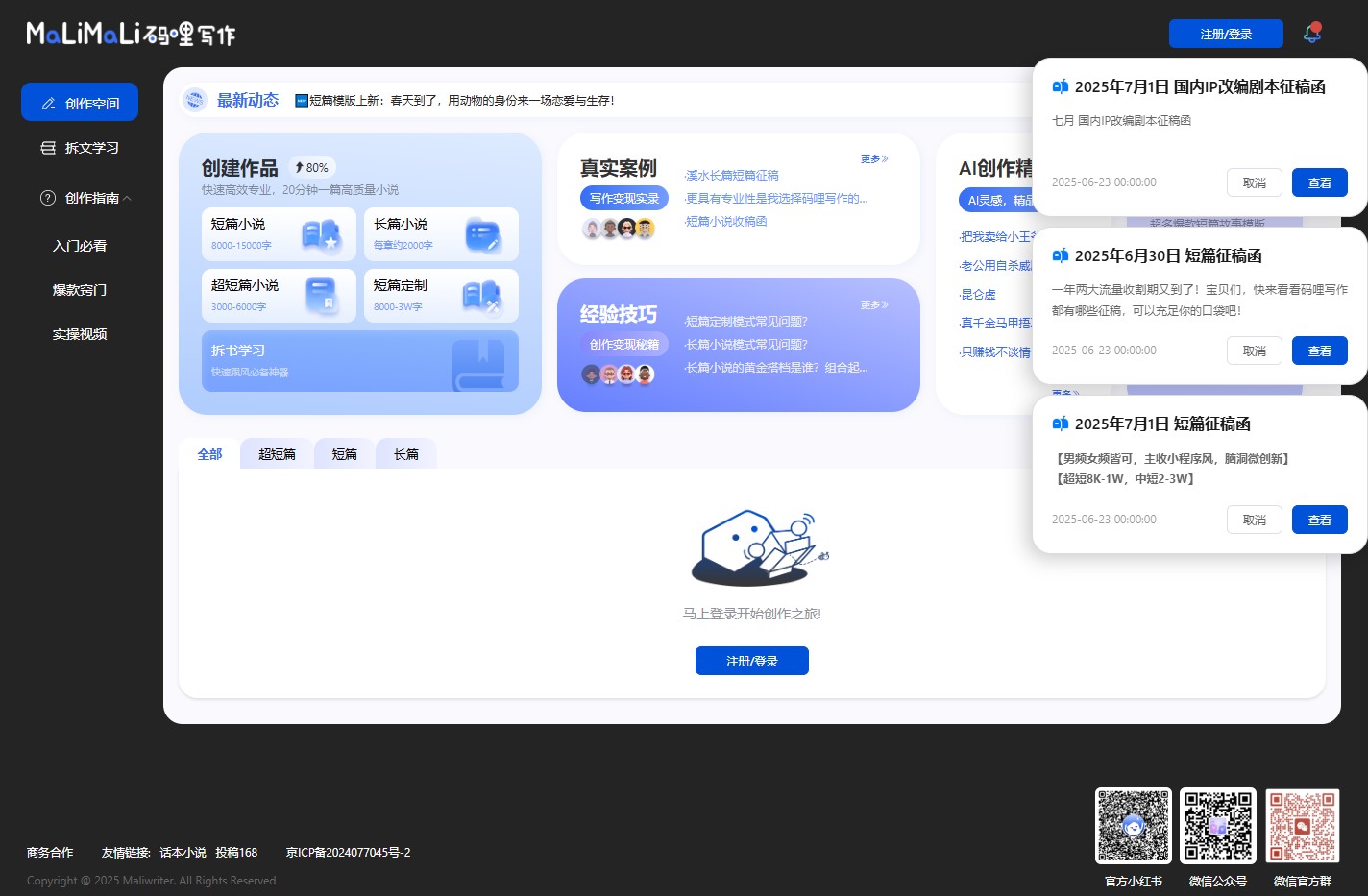Click the 微信官方群 QR code
Viewport: 1368px width, 896px height.
(1303, 826)
